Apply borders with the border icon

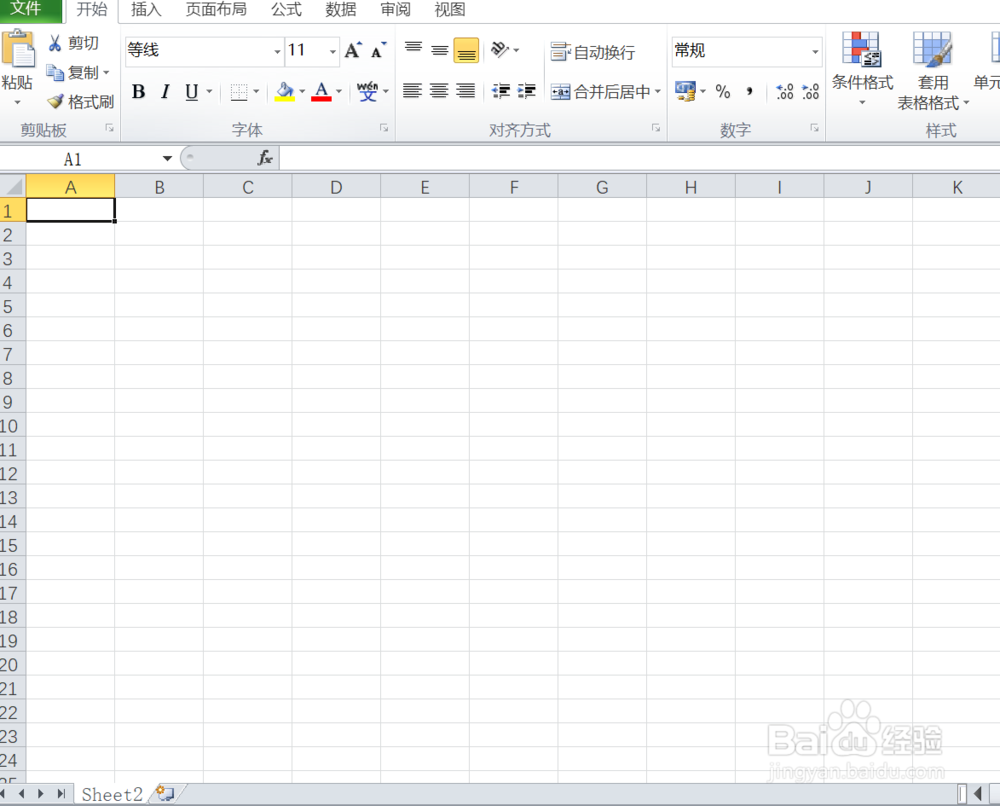(239, 92)
